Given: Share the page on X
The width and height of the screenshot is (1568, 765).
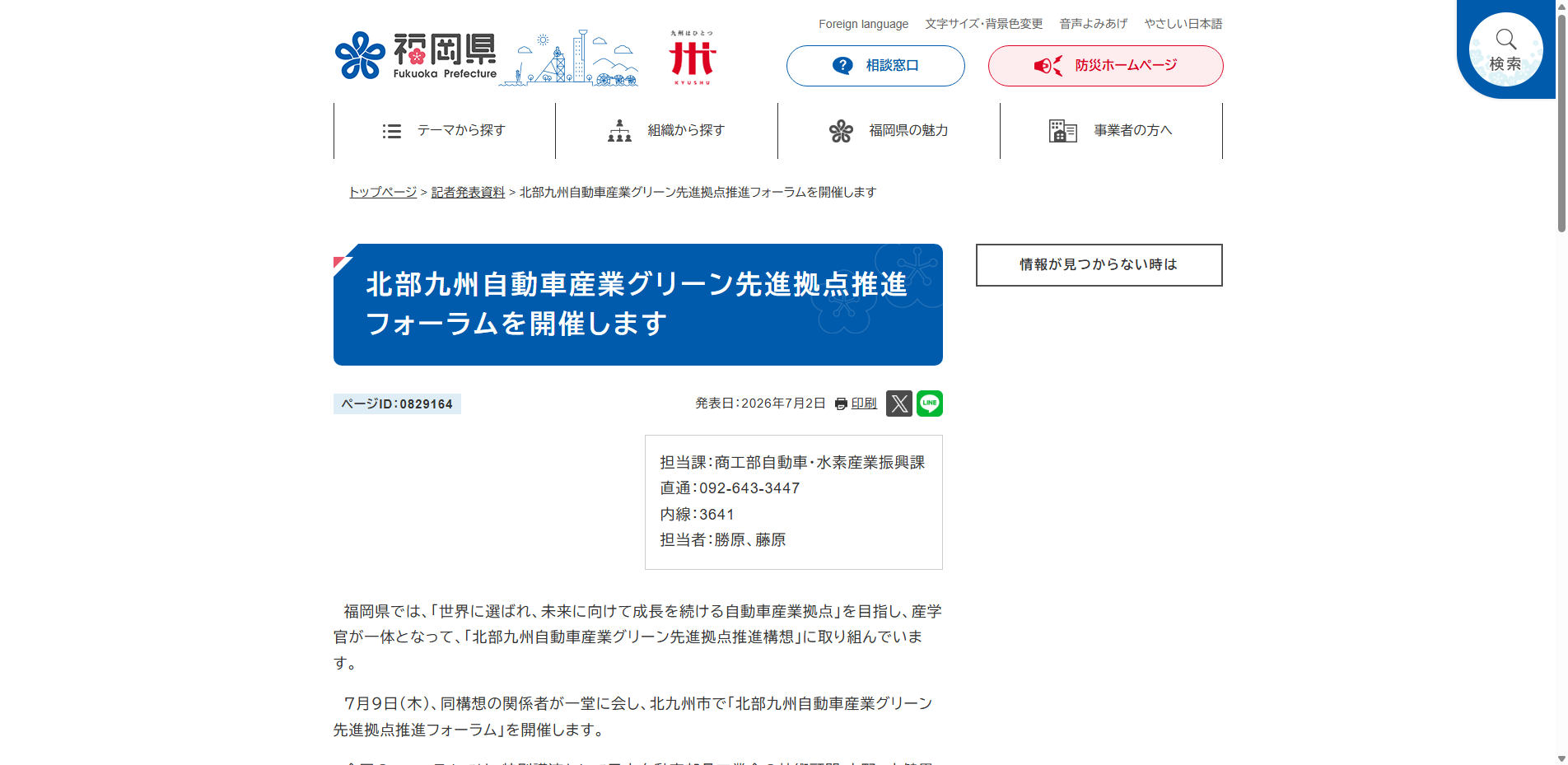Looking at the screenshot, I should [899, 403].
